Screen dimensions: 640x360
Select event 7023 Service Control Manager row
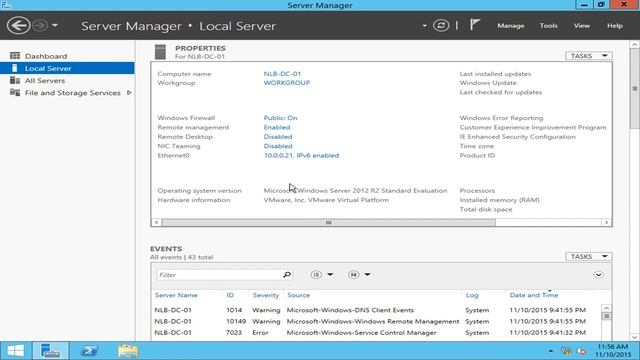[376, 333]
